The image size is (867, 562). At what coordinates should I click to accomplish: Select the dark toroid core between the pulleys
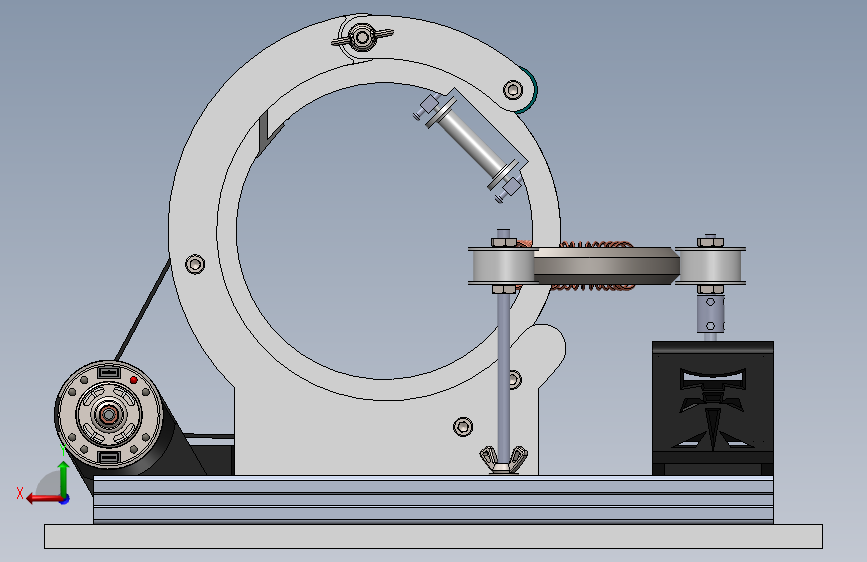(606, 266)
